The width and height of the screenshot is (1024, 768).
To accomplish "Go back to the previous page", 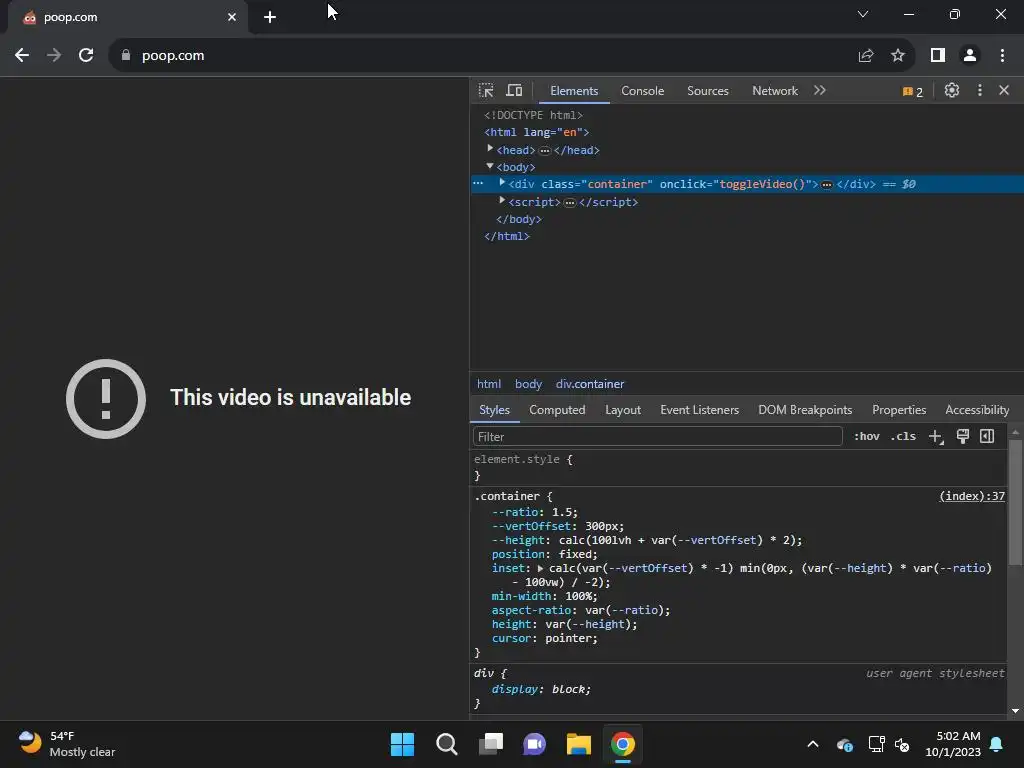I will tap(22, 56).
